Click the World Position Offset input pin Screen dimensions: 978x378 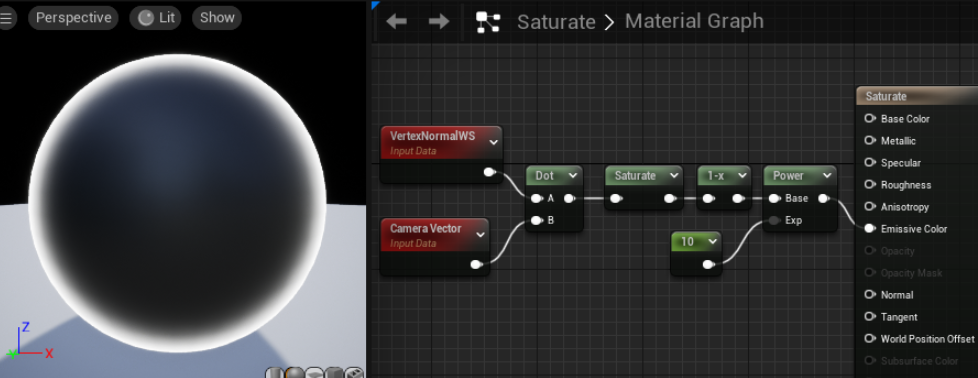point(869,339)
